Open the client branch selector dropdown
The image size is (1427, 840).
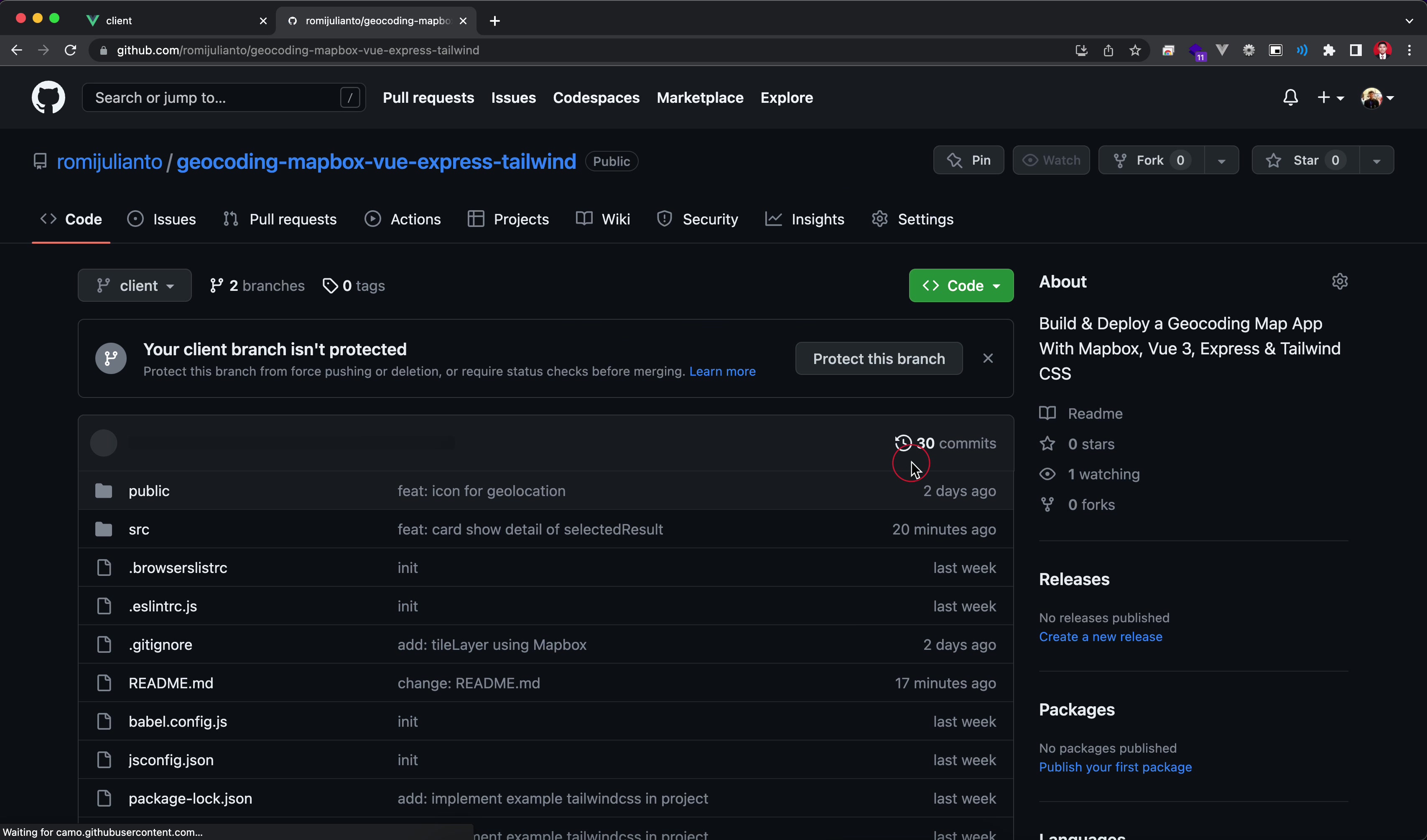point(135,286)
